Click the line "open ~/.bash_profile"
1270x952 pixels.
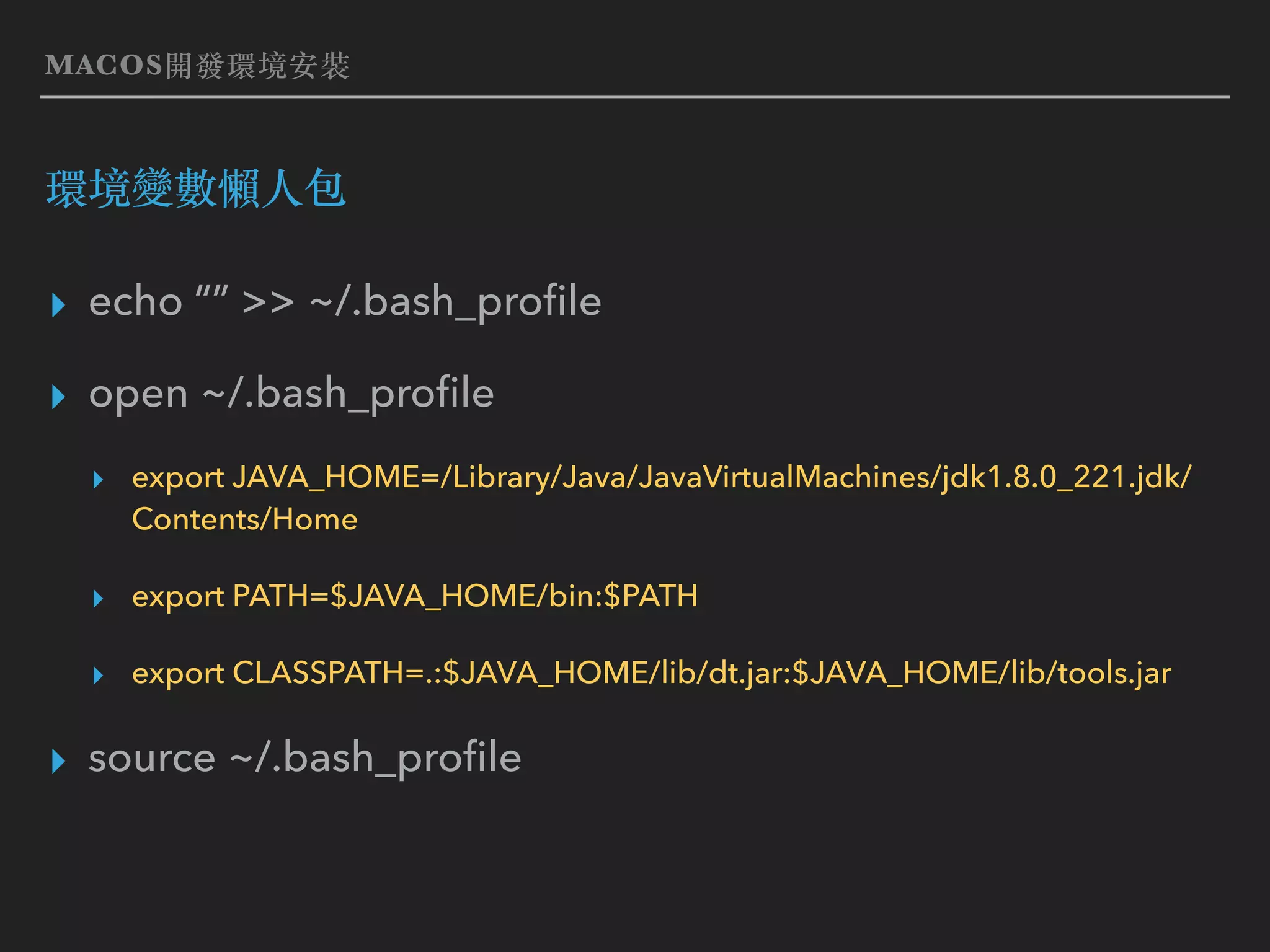click(x=291, y=394)
